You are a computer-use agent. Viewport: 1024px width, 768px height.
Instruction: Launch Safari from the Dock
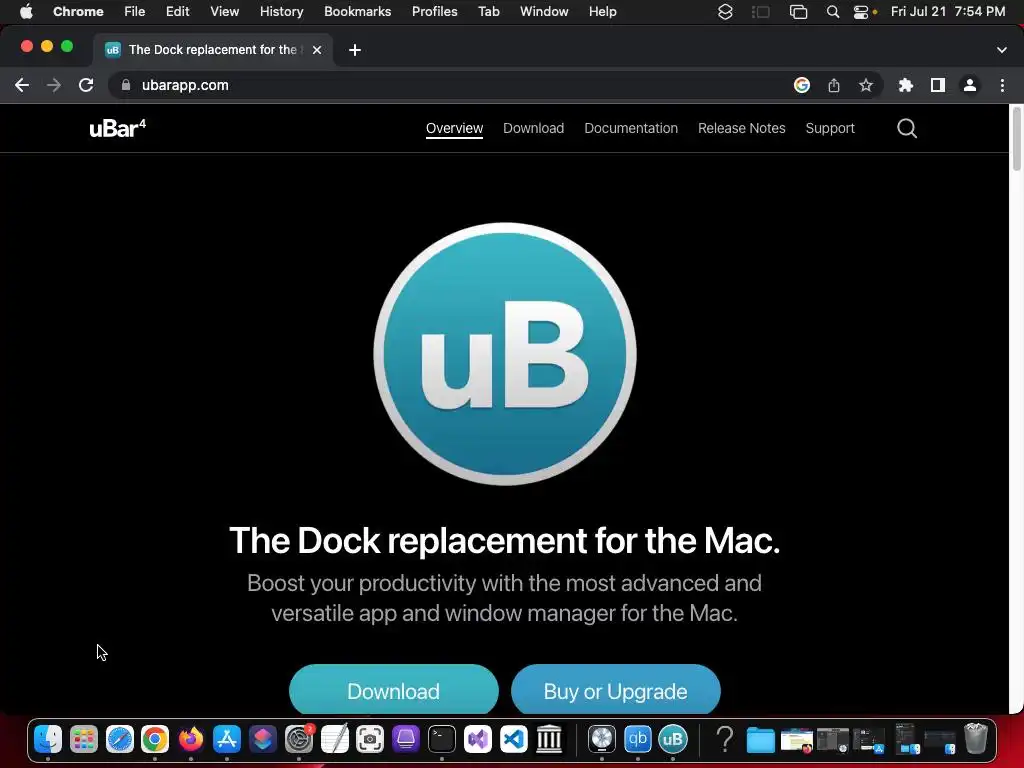click(120, 739)
